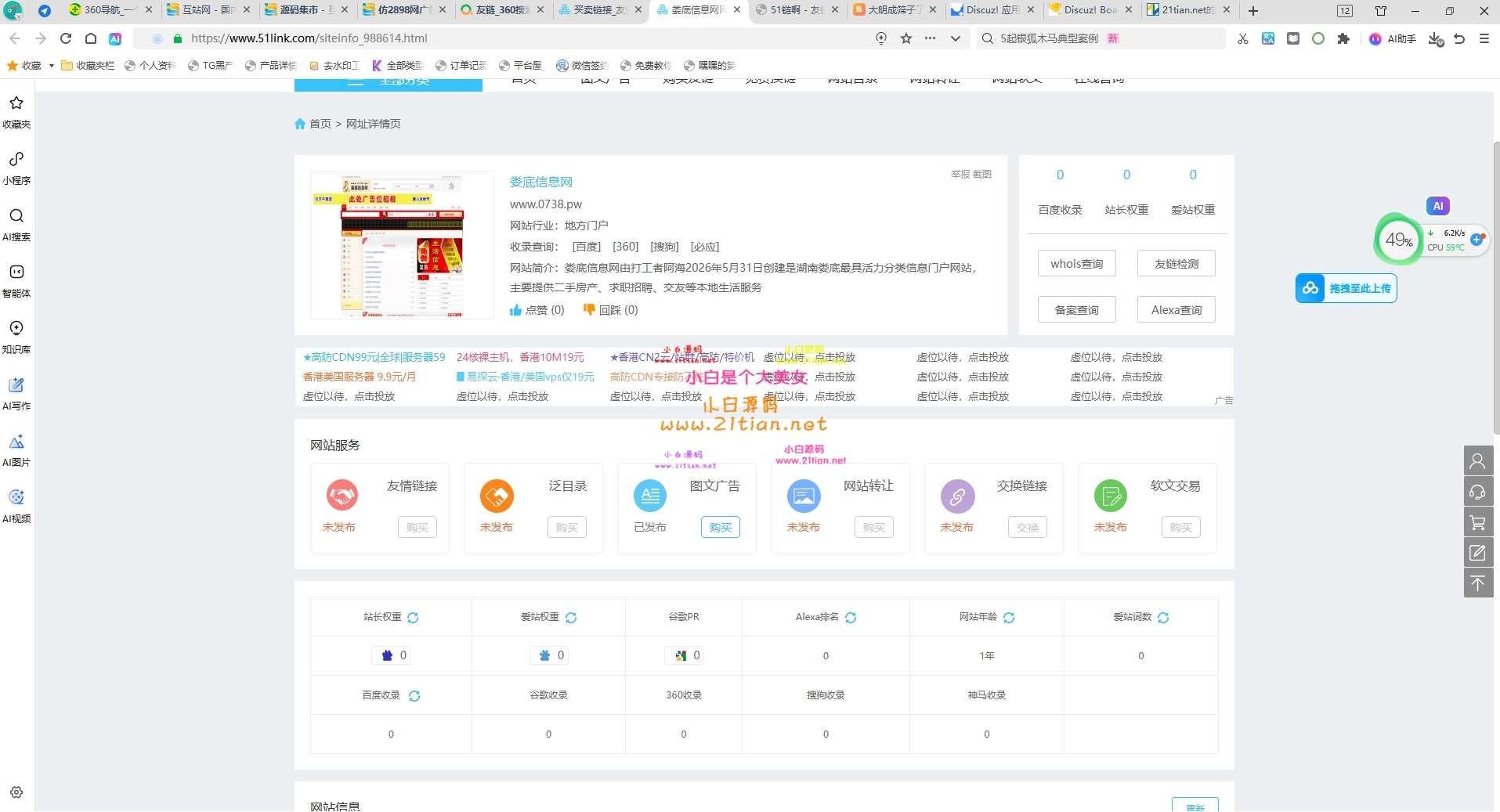Open the browser hamburger menu
Viewport: 1500px width, 812px height.
tap(1484, 38)
